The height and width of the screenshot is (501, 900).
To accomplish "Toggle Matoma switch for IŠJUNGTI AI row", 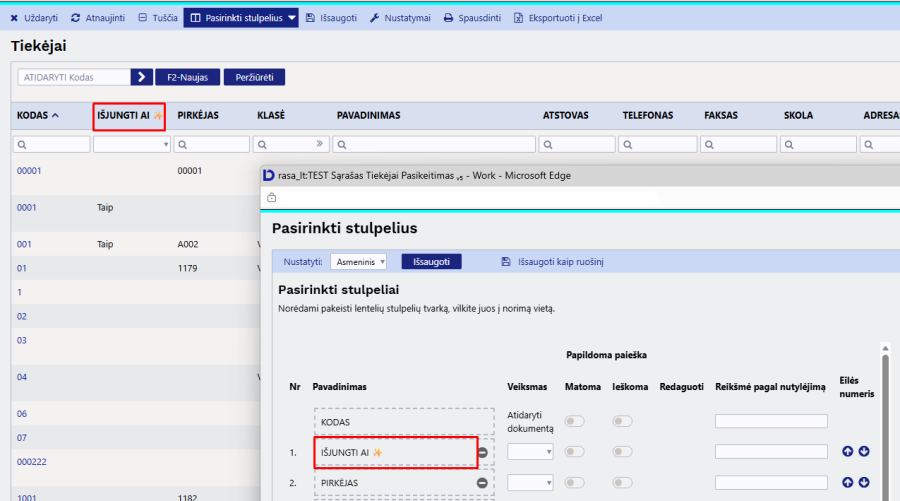I will [x=576, y=452].
